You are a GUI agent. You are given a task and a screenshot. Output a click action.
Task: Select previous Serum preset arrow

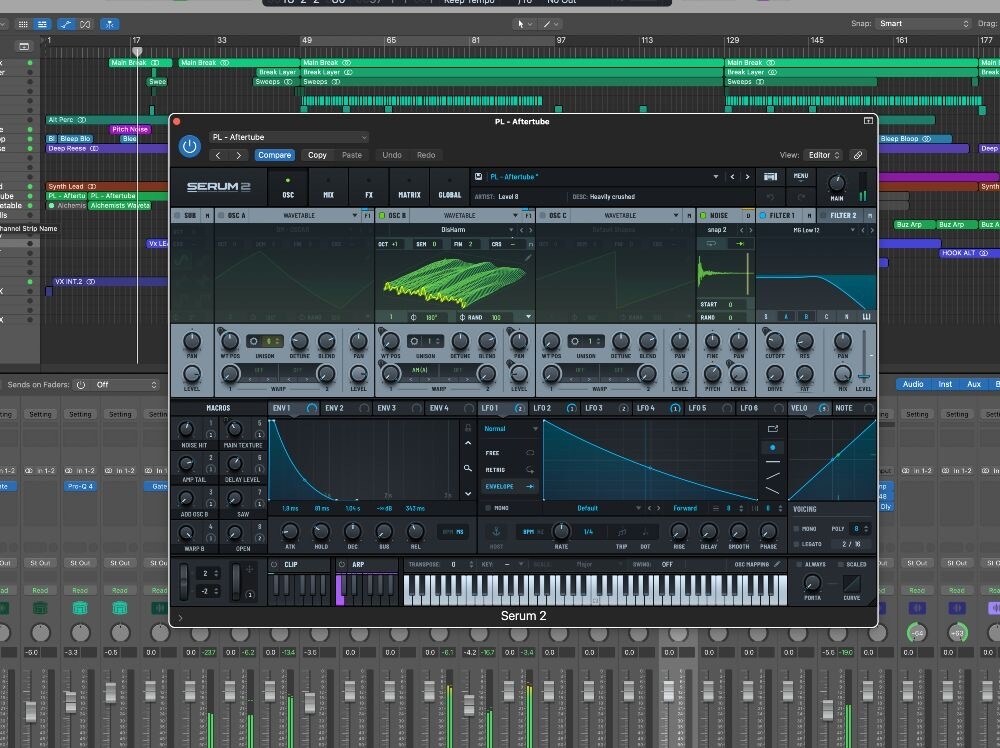click(732, 177)
